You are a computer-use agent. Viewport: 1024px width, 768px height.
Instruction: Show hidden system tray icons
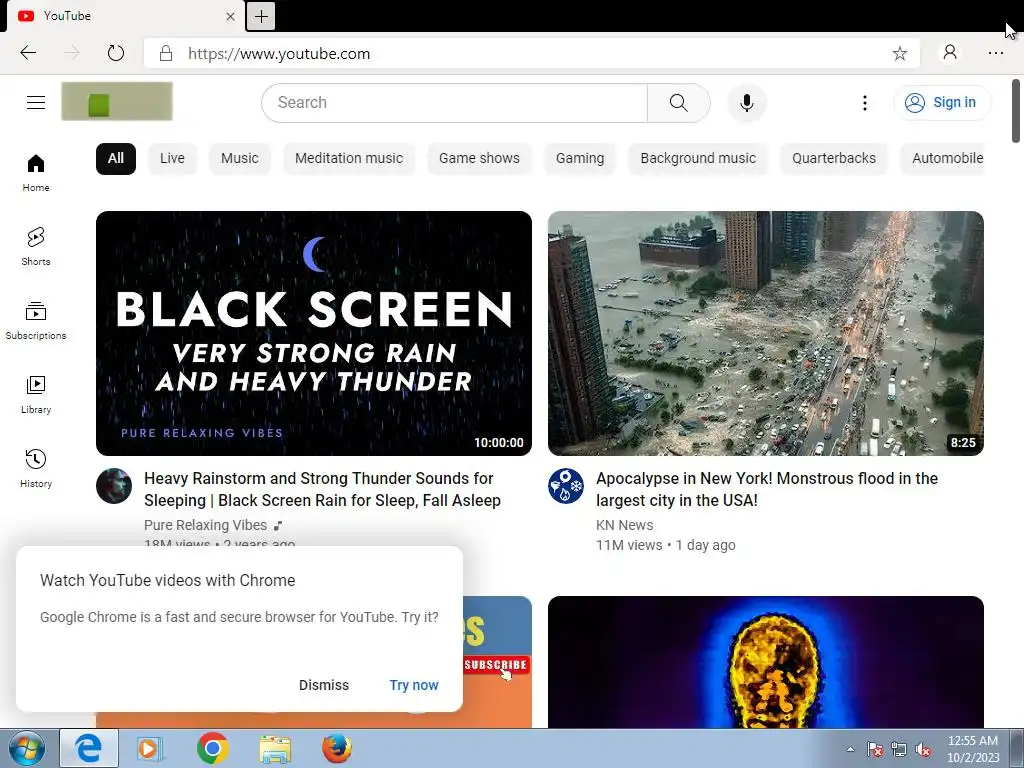(850, 749)
